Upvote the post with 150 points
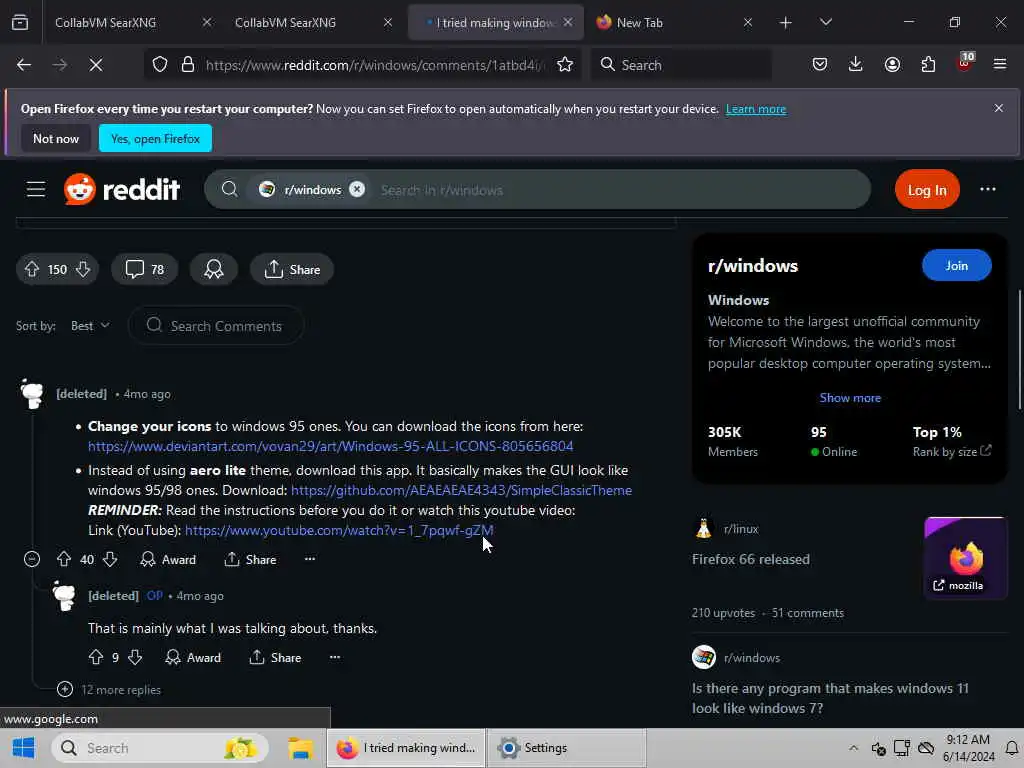The width and height of the screenshot is (1024, 768). [31, 269]
